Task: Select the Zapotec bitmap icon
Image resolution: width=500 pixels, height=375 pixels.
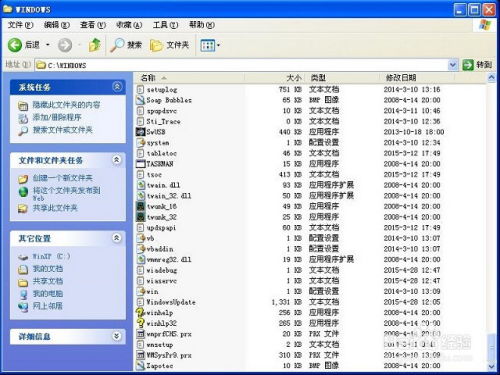Action: pyautogui.click(x=141, y=366)
